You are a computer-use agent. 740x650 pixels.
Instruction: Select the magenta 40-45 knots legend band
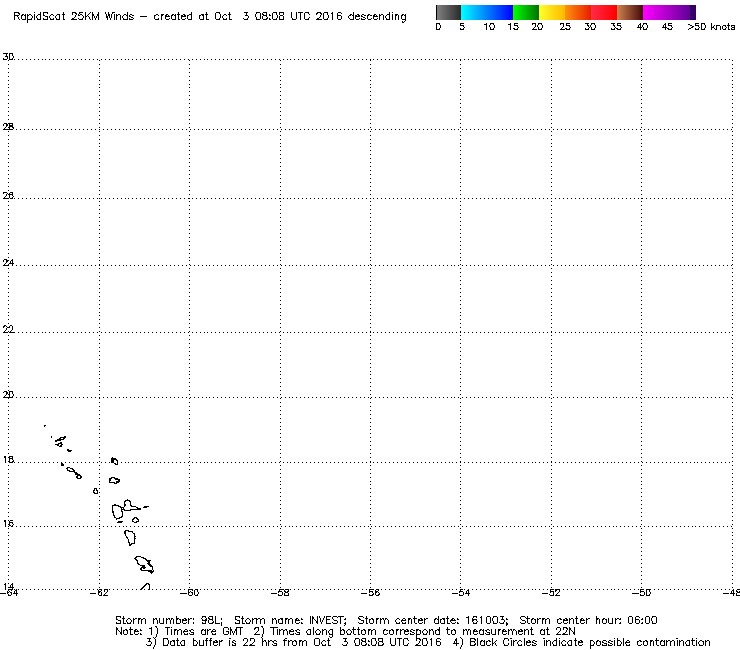(656, 12)
